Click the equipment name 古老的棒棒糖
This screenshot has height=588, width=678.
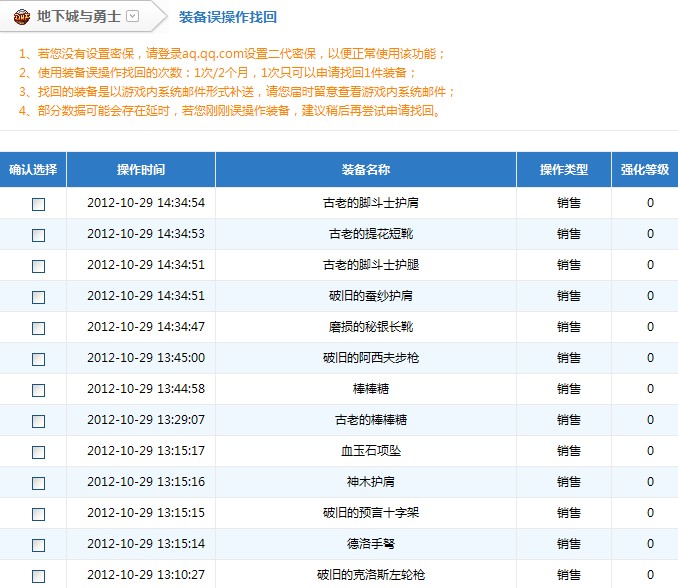click(x=371, y=419)
